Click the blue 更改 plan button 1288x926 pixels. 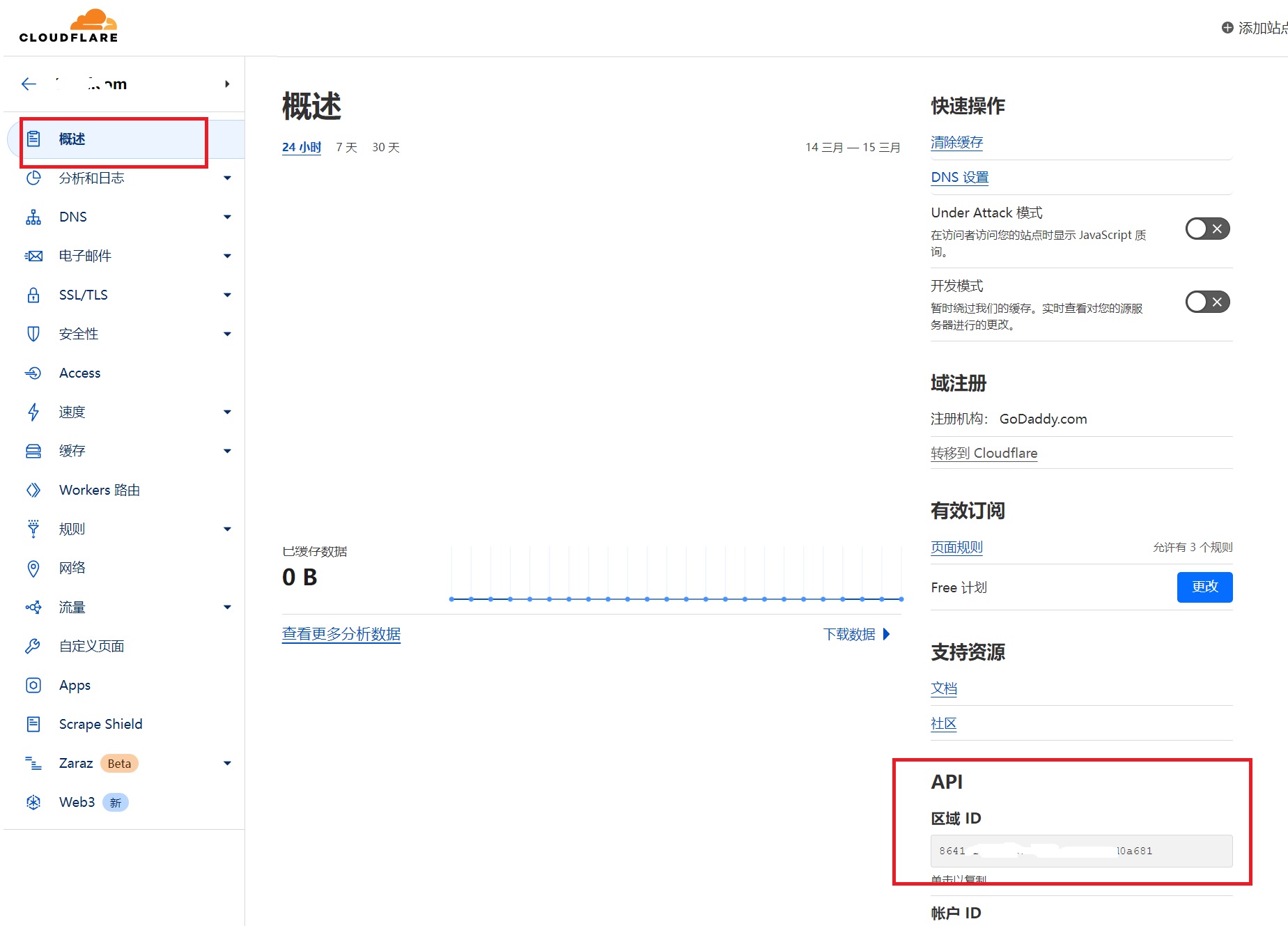[x=1204, y=587]
